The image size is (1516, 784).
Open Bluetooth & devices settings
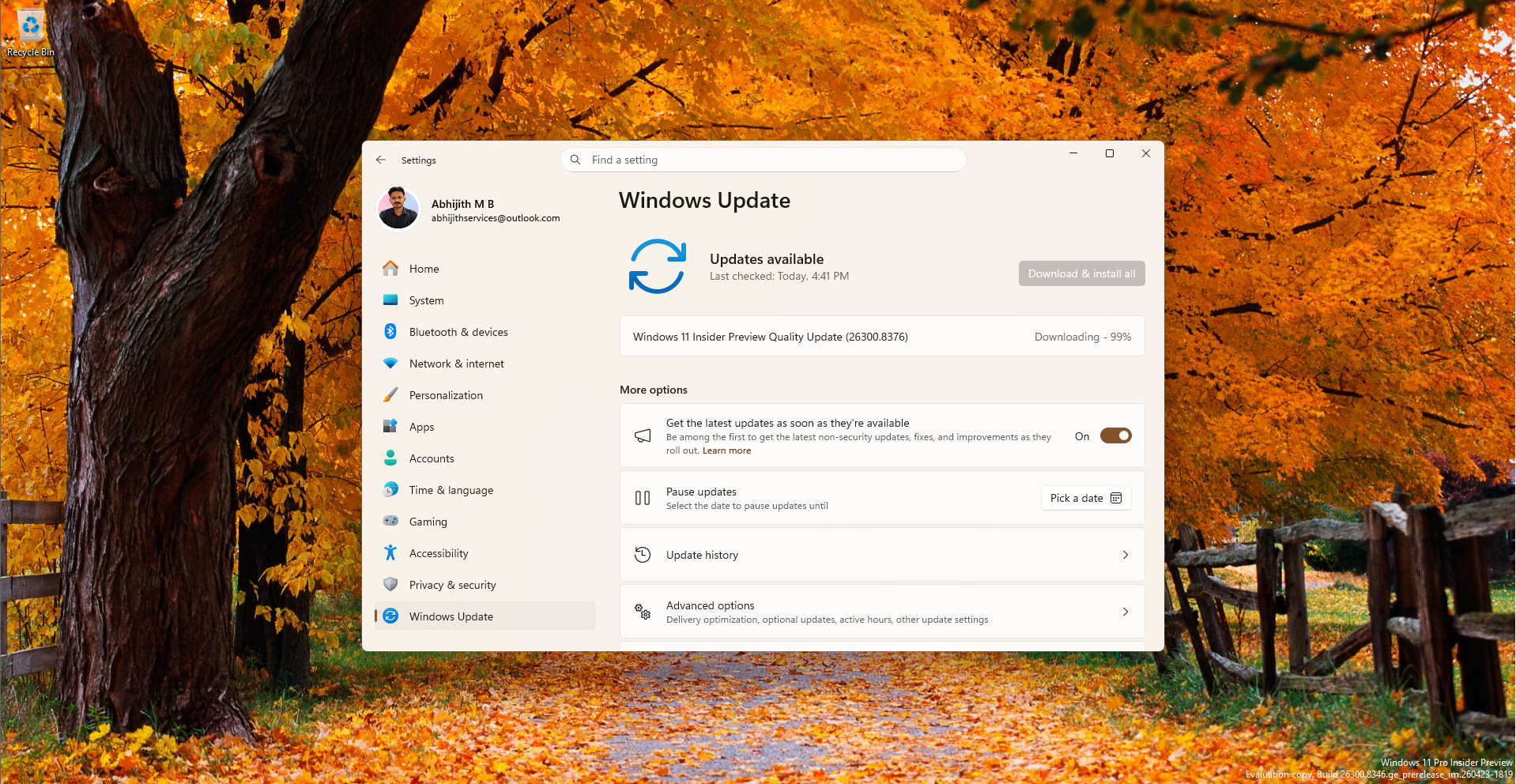(485, 332)
